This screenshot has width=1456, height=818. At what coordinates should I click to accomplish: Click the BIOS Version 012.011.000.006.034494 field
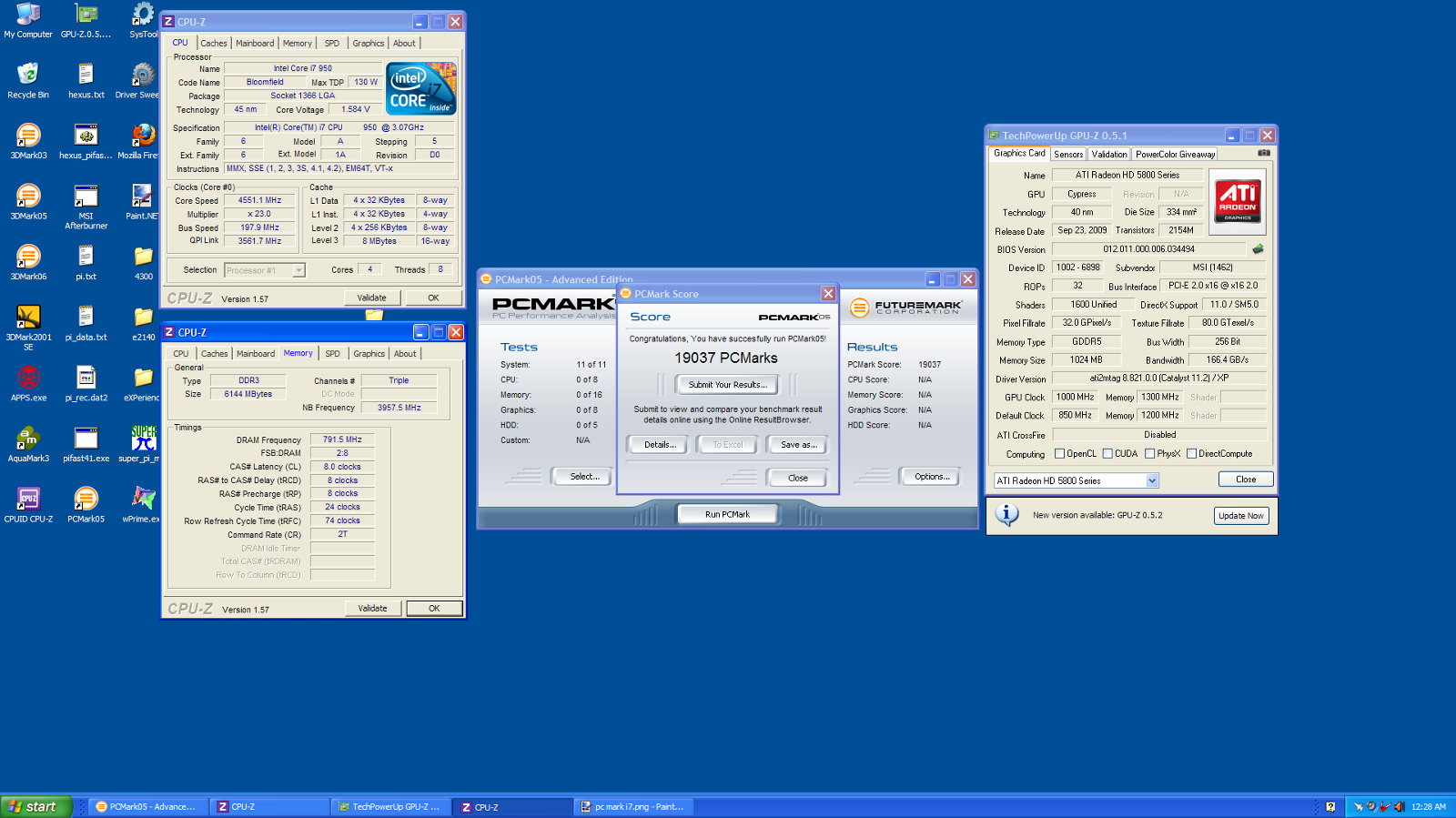point(1149,249)
